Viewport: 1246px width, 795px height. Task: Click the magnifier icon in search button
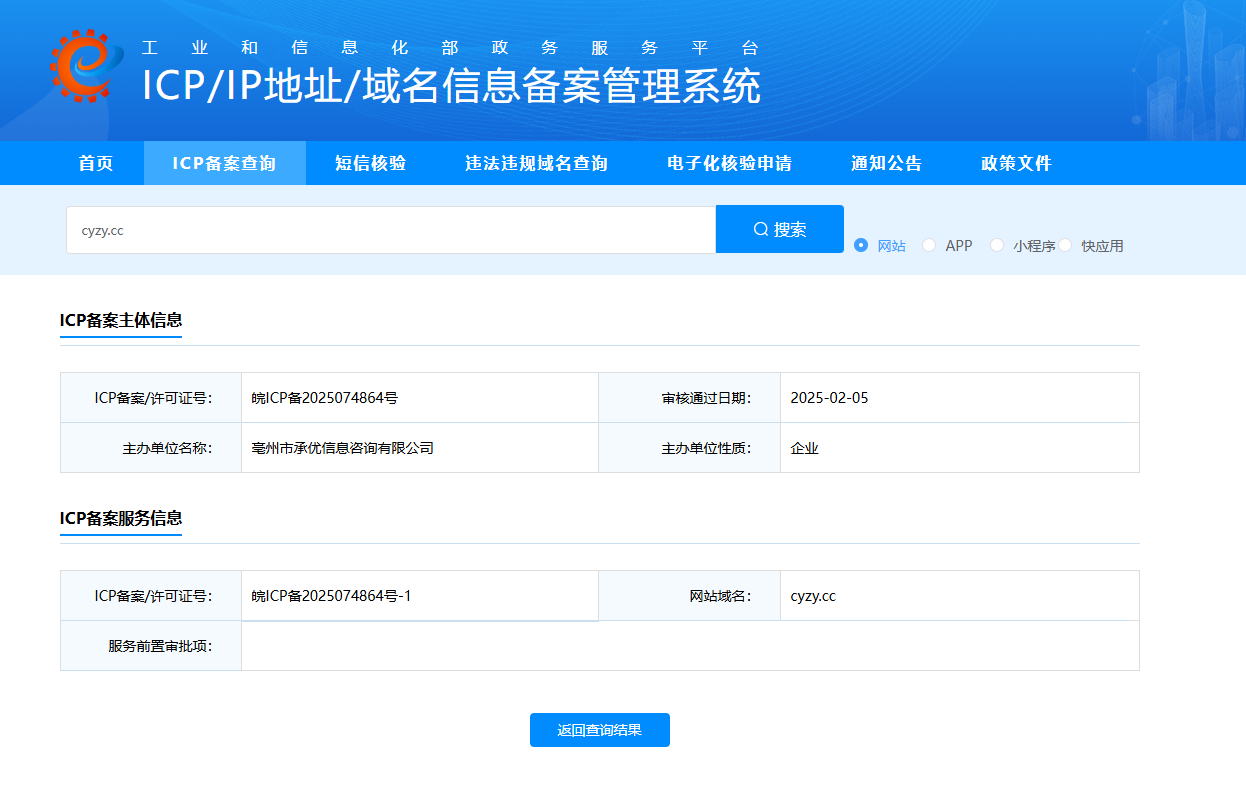(x=761, y=229)
